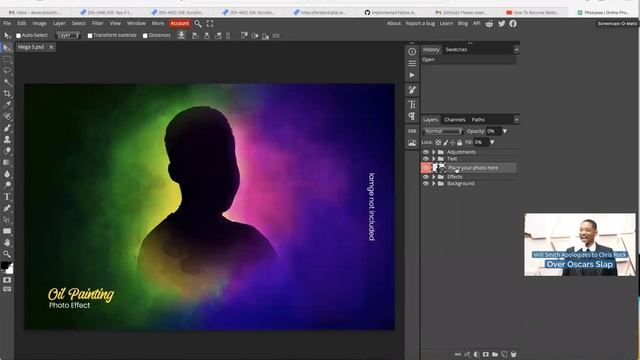
Task: Enable the Auto-Select checkbox
Action: (18, 36)
